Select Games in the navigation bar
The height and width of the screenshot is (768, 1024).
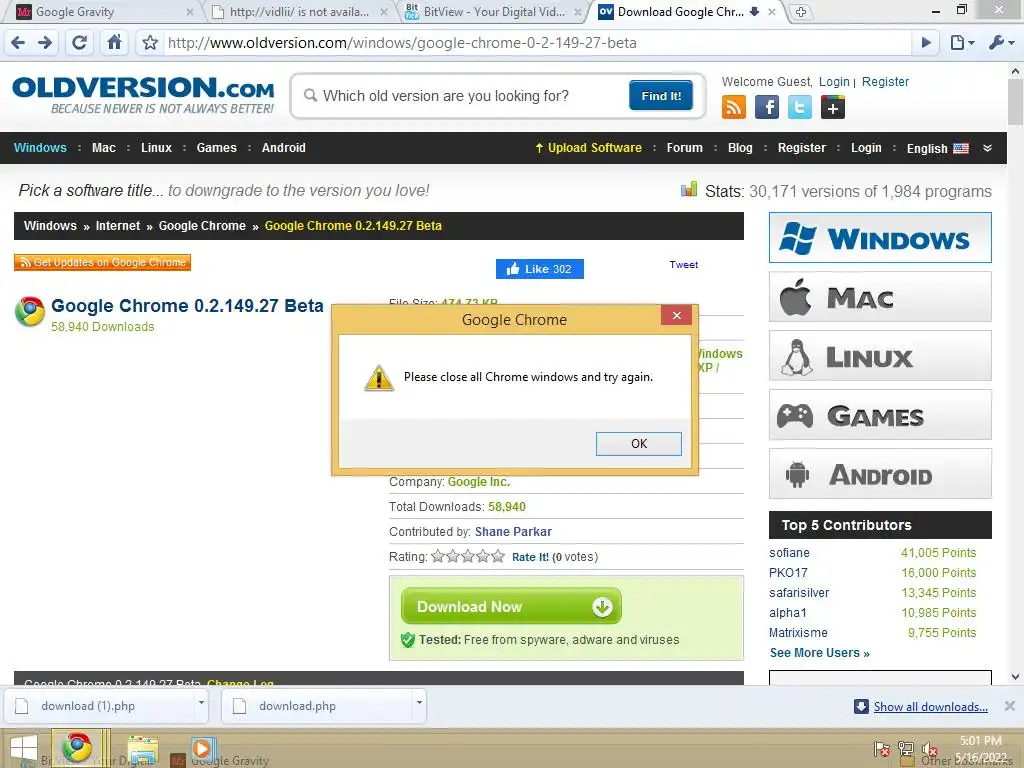(x=217, y=148)
